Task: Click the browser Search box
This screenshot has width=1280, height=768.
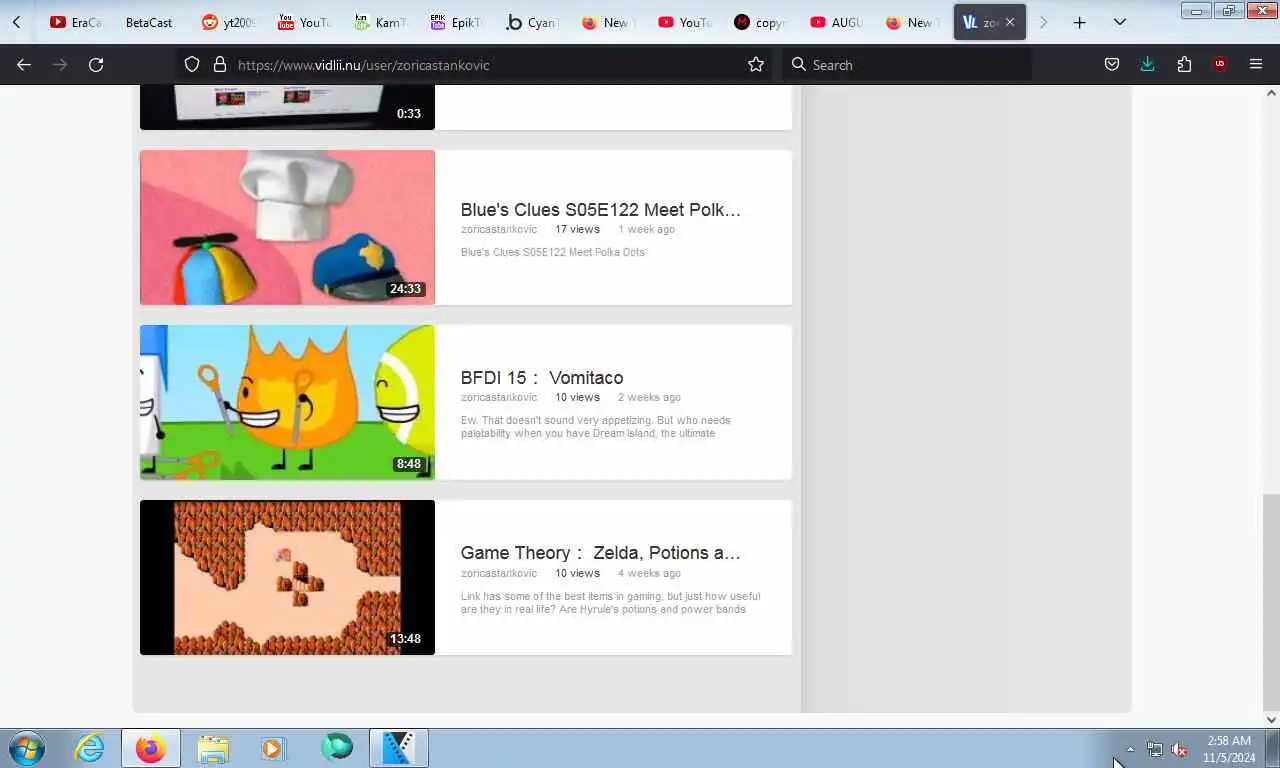Action: (908, 64)
